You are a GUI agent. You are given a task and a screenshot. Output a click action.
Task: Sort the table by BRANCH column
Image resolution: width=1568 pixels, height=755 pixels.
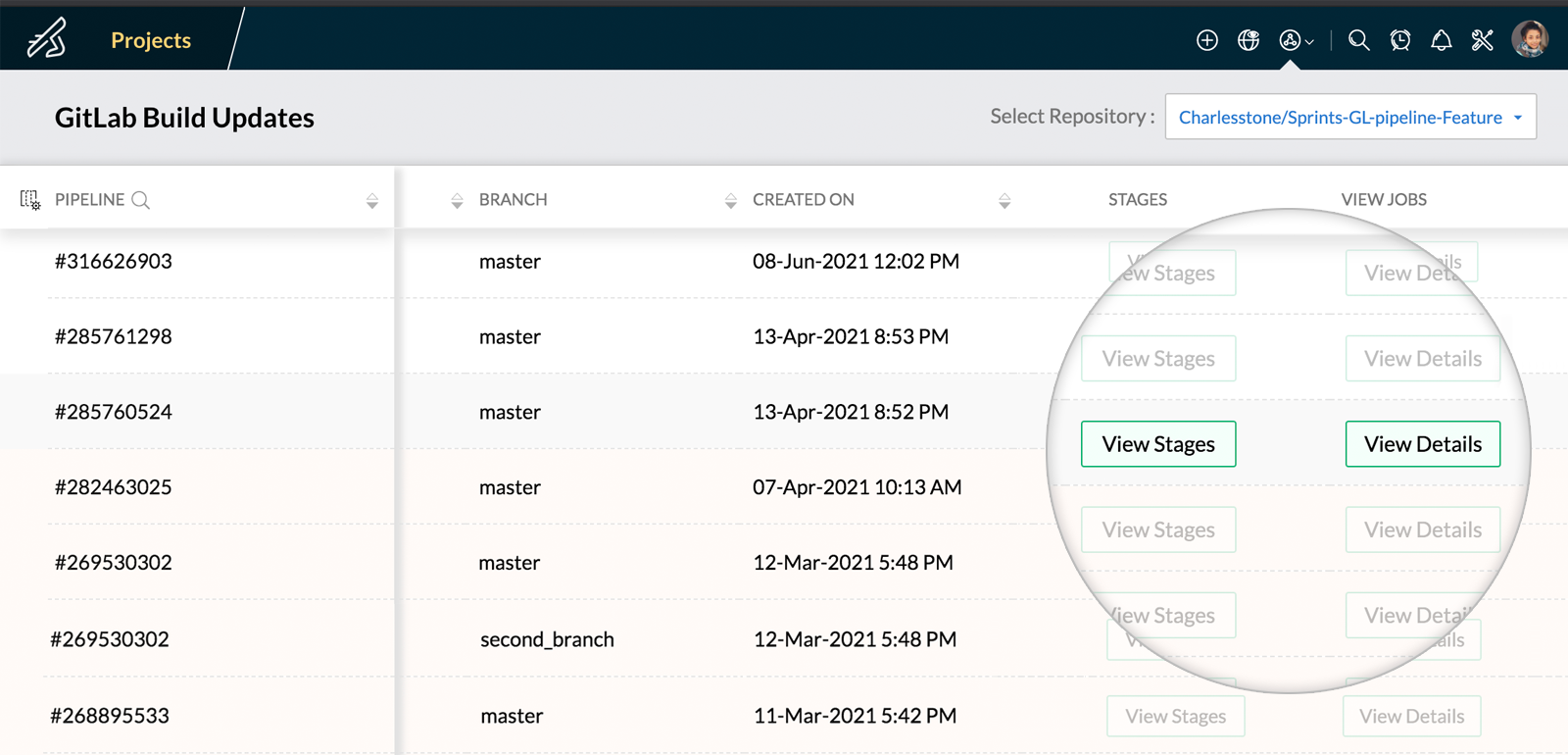(x=457, y=201)
